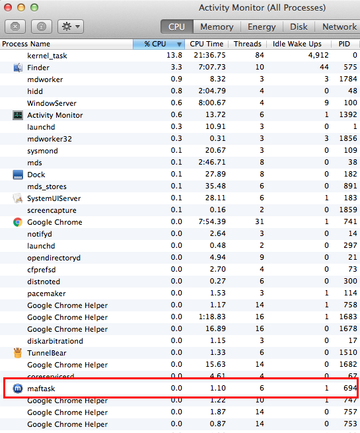Select the mds_stores process
Viewport: 360px width, 433px height.
pyautogui.click(x=47, y=187)
